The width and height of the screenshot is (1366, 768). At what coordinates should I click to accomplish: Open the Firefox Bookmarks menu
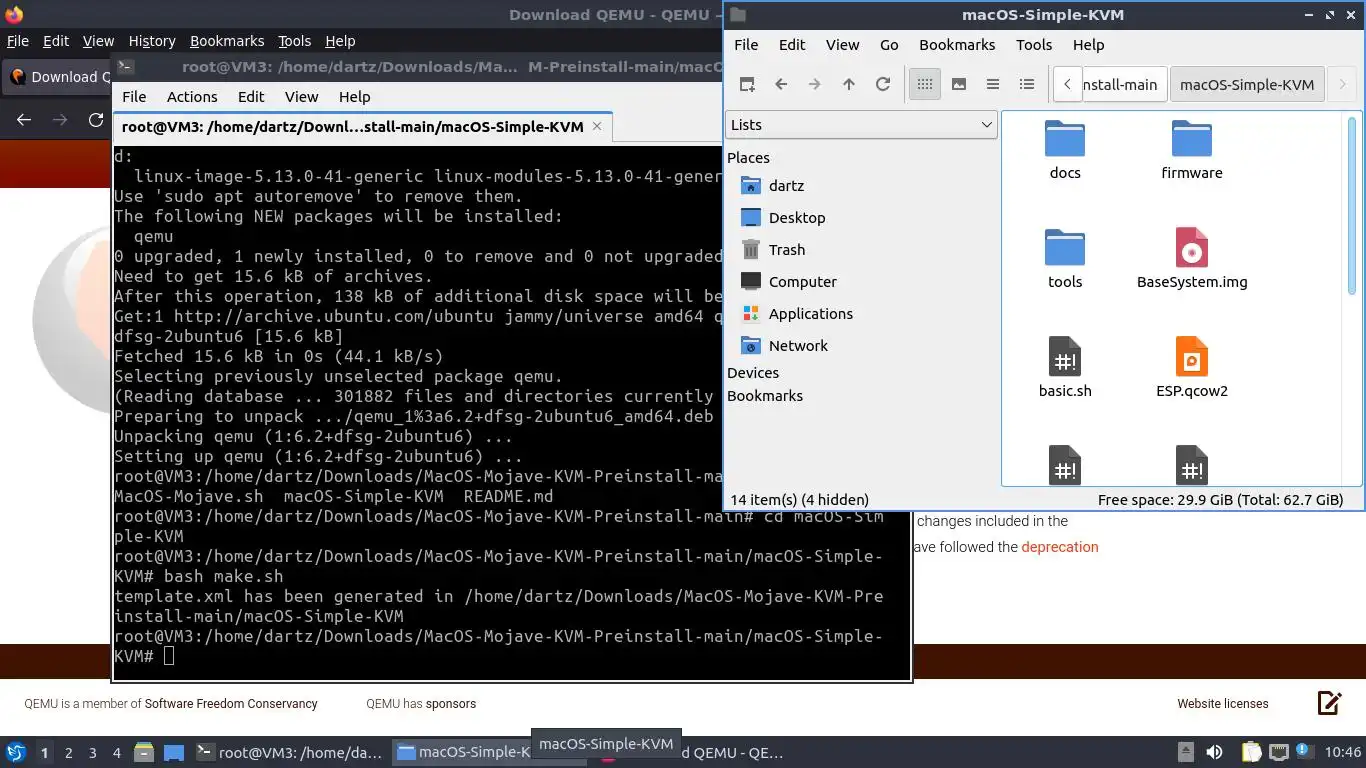point(227,41)
